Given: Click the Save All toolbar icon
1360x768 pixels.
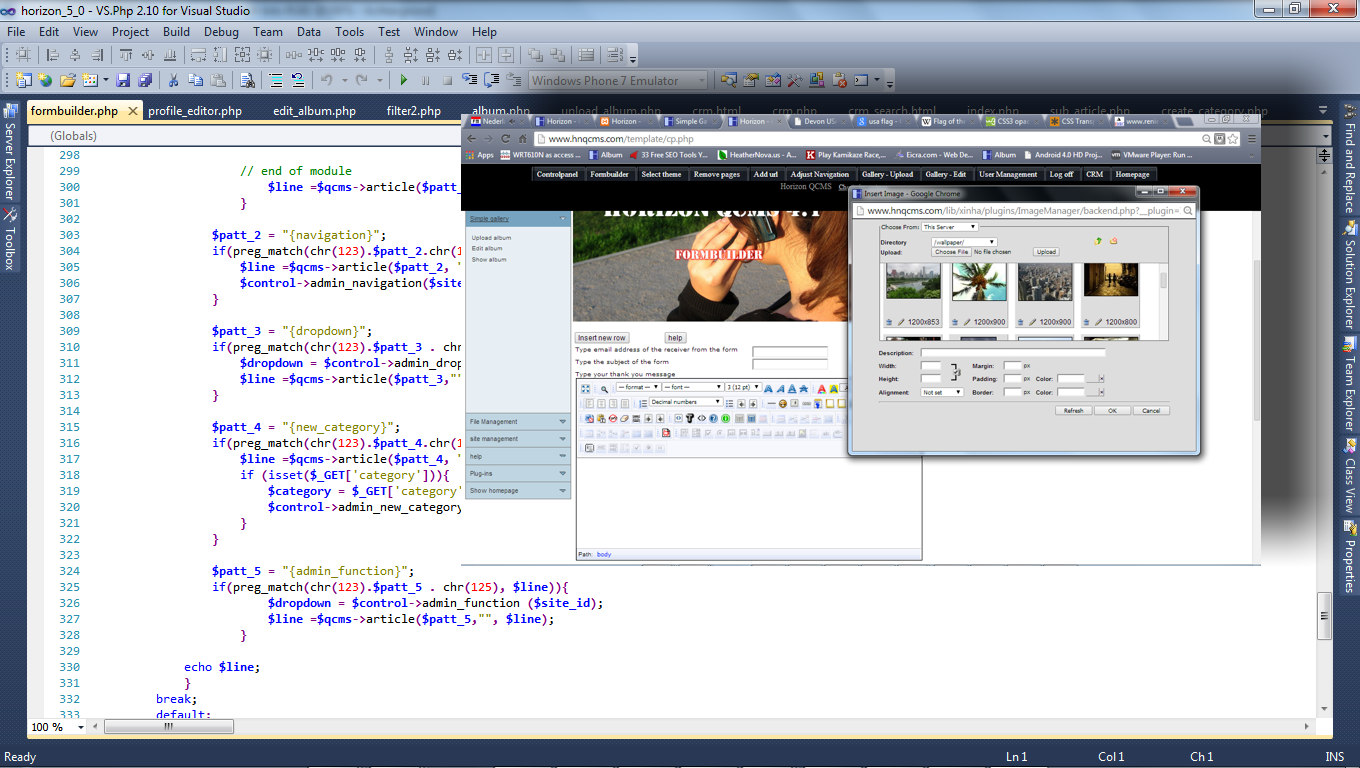Looking at the screenshot, I should pyautogui.click(x=145, y=81).
